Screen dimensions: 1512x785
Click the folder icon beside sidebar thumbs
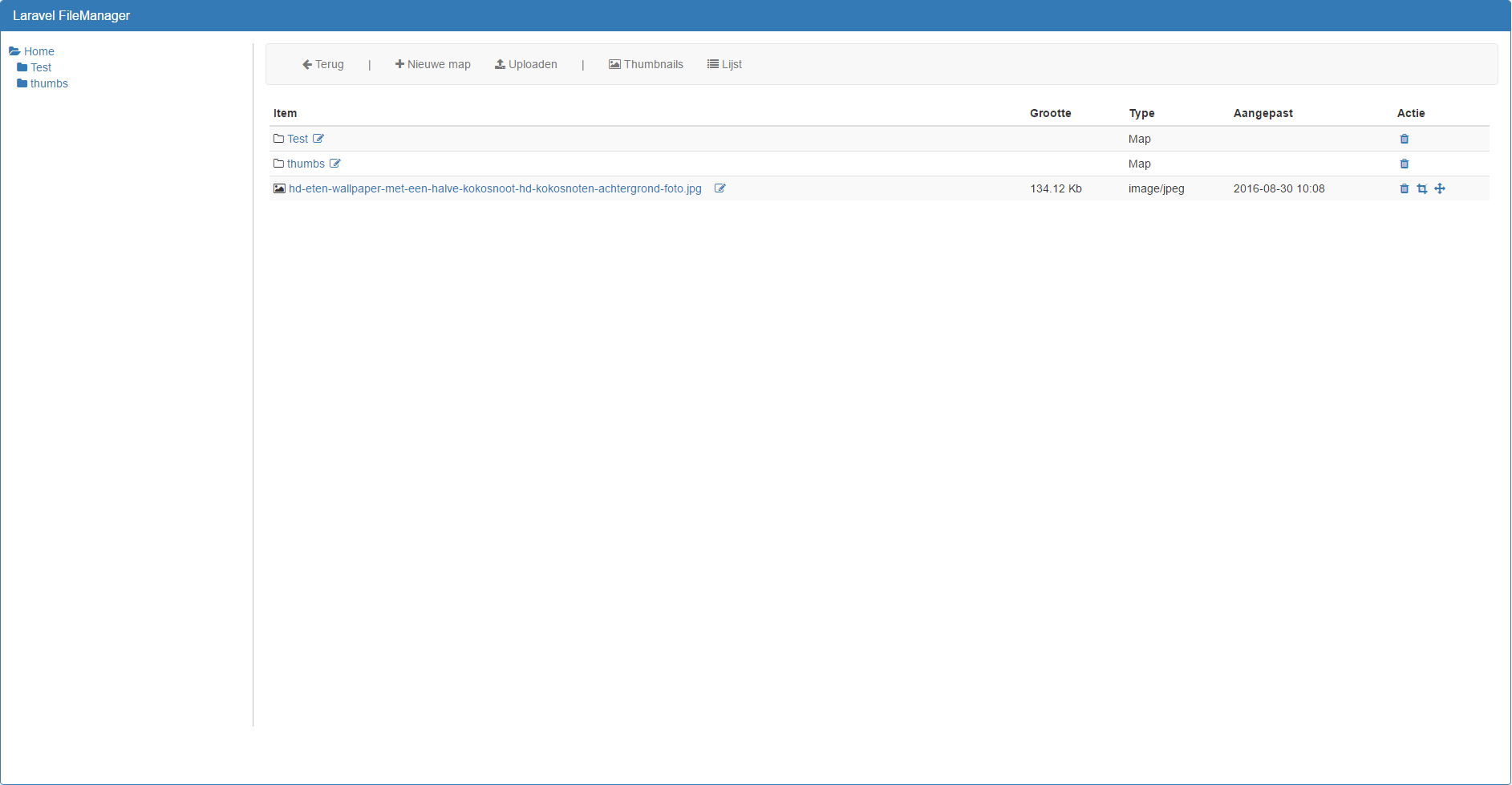pos(22,83)
